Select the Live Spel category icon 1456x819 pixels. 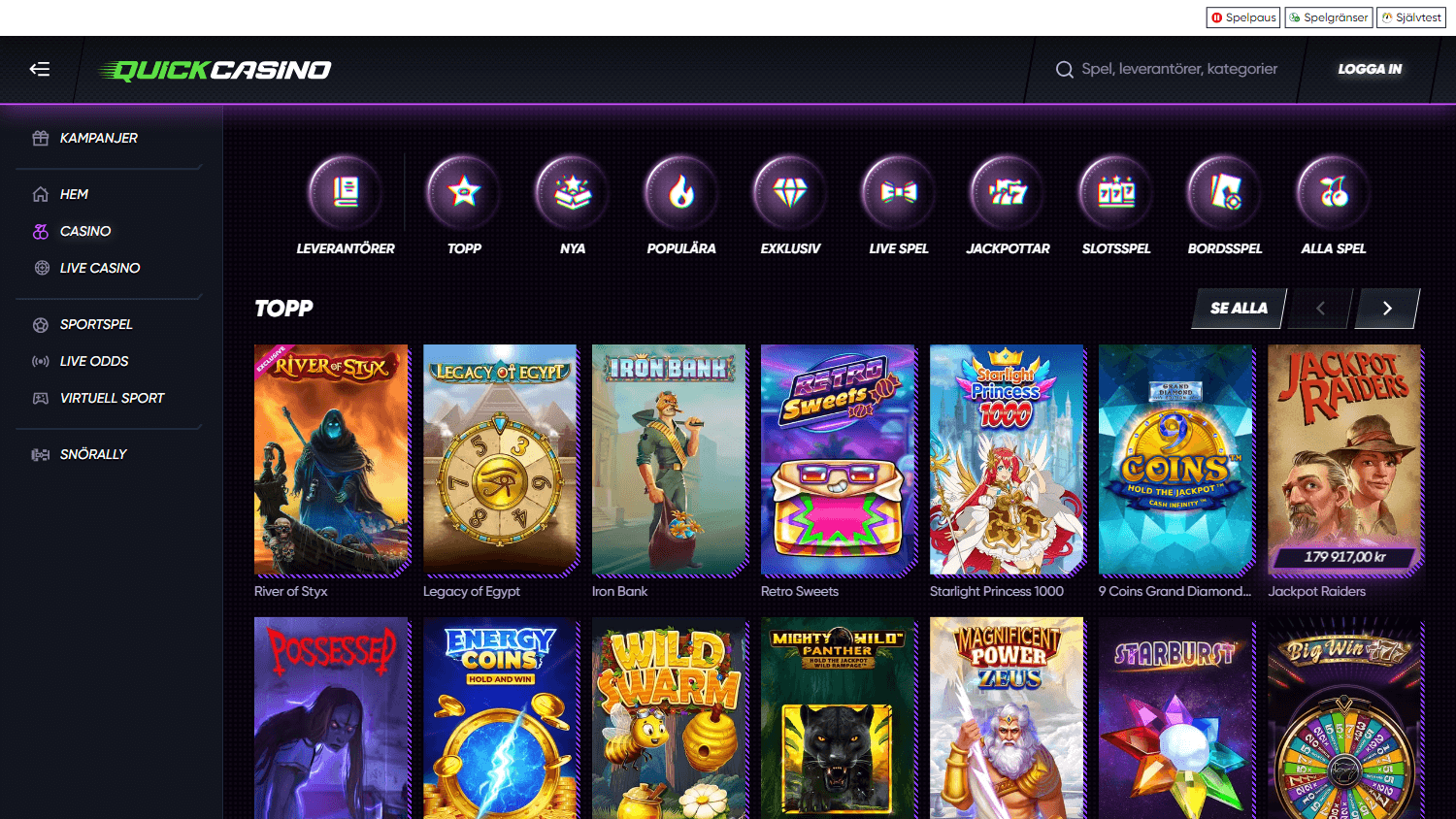pos(899,192)
